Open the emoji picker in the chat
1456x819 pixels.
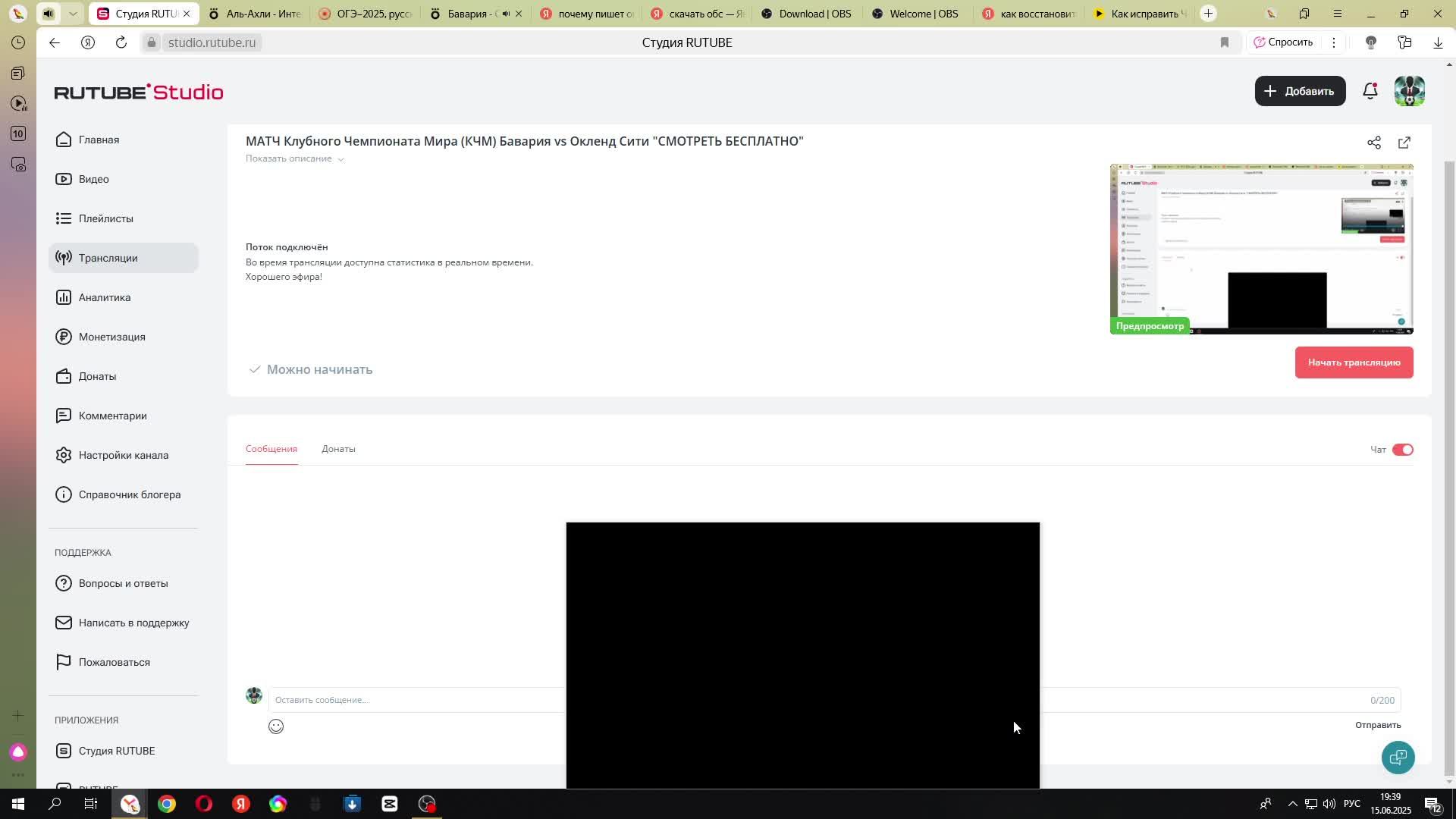tap(276, 726)
